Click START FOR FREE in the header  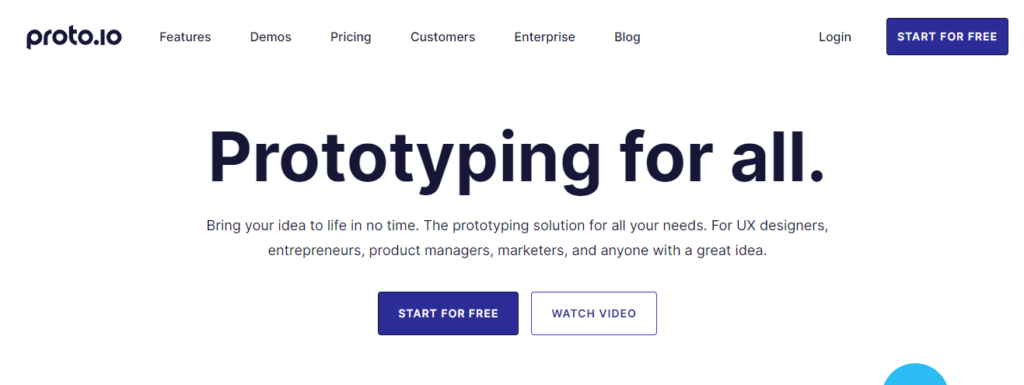click(x=947, y=37)
